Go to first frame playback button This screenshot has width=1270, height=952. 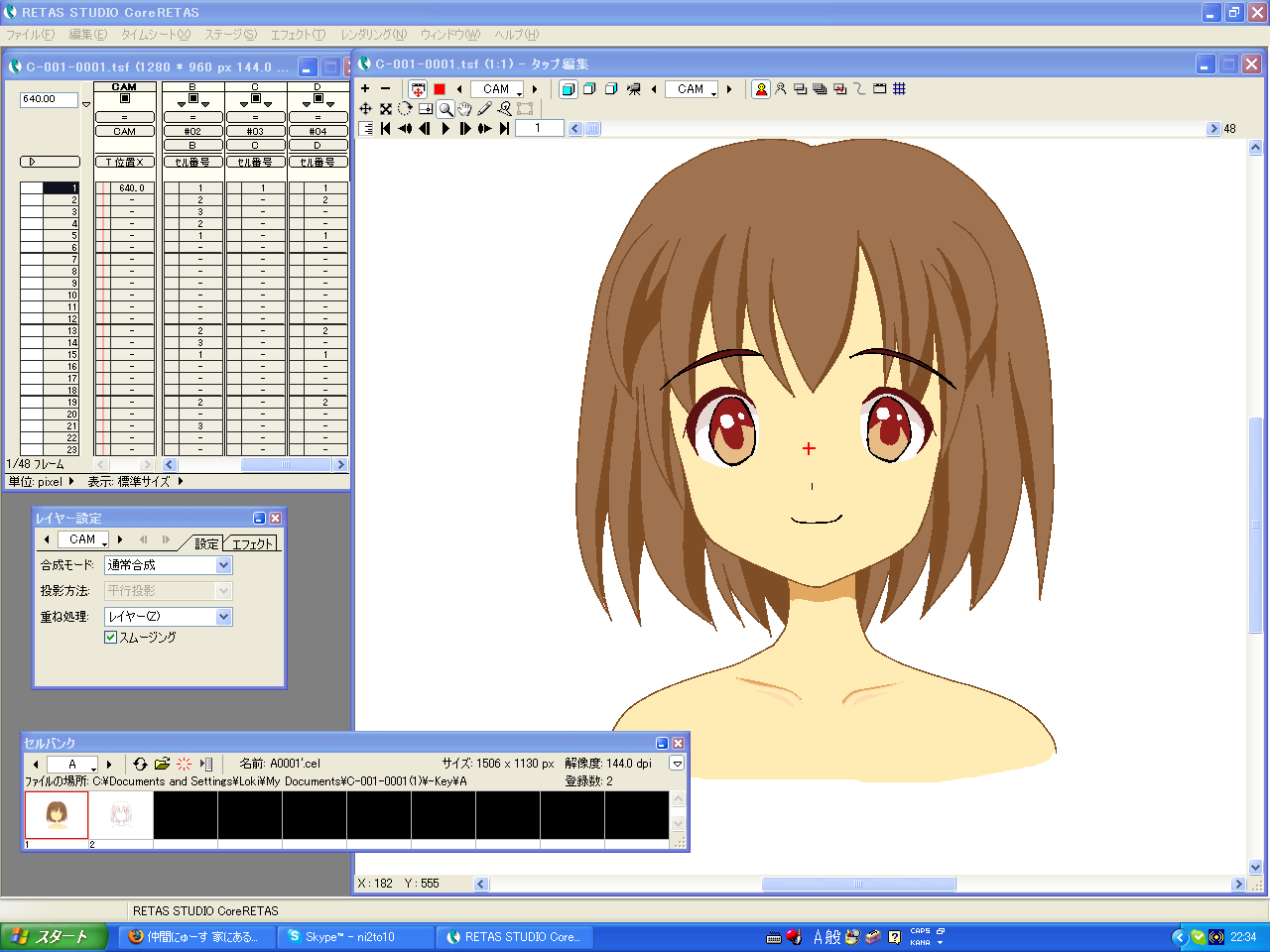coord(385,128)
